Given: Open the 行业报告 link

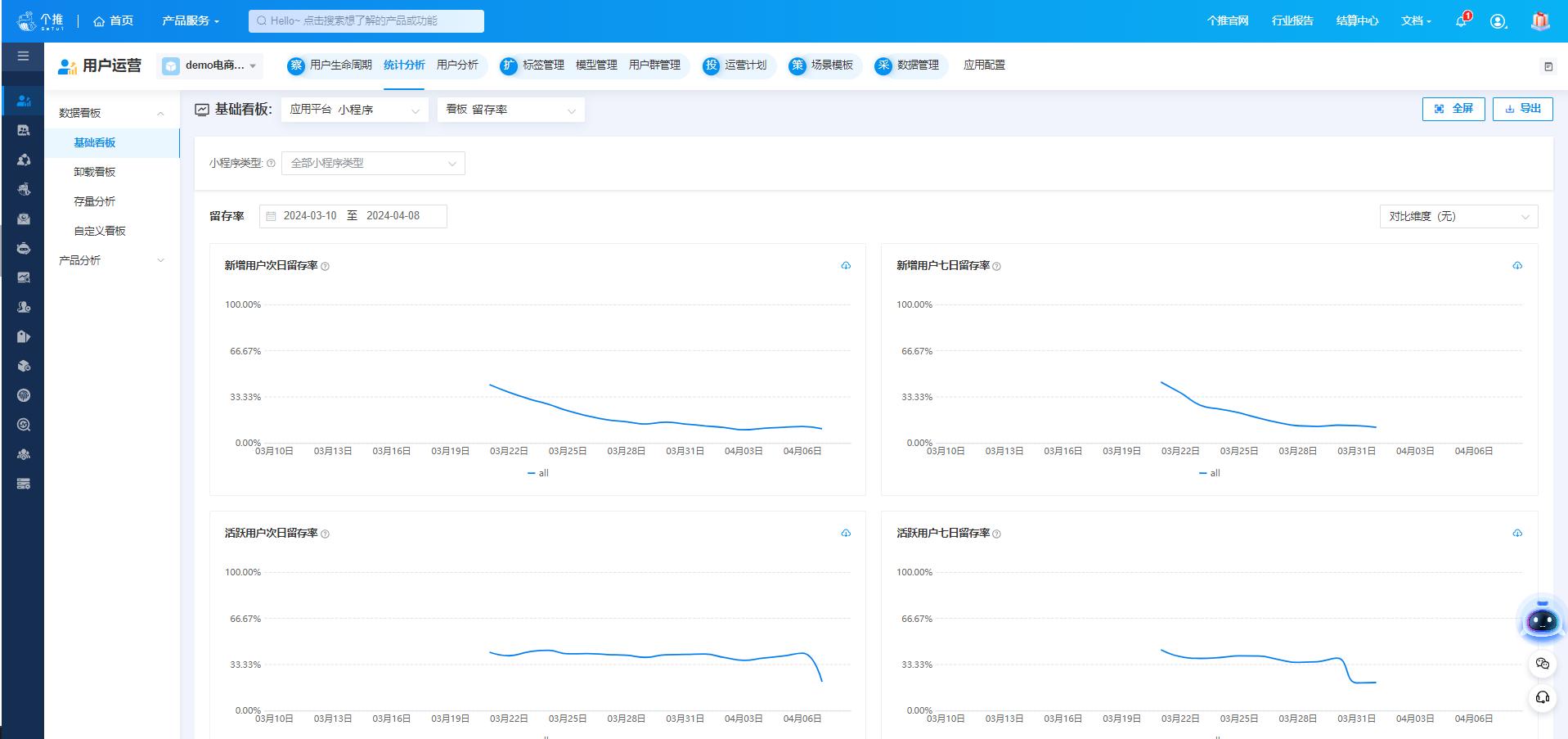Looking at the screenshot, I should pos(1292,20).
